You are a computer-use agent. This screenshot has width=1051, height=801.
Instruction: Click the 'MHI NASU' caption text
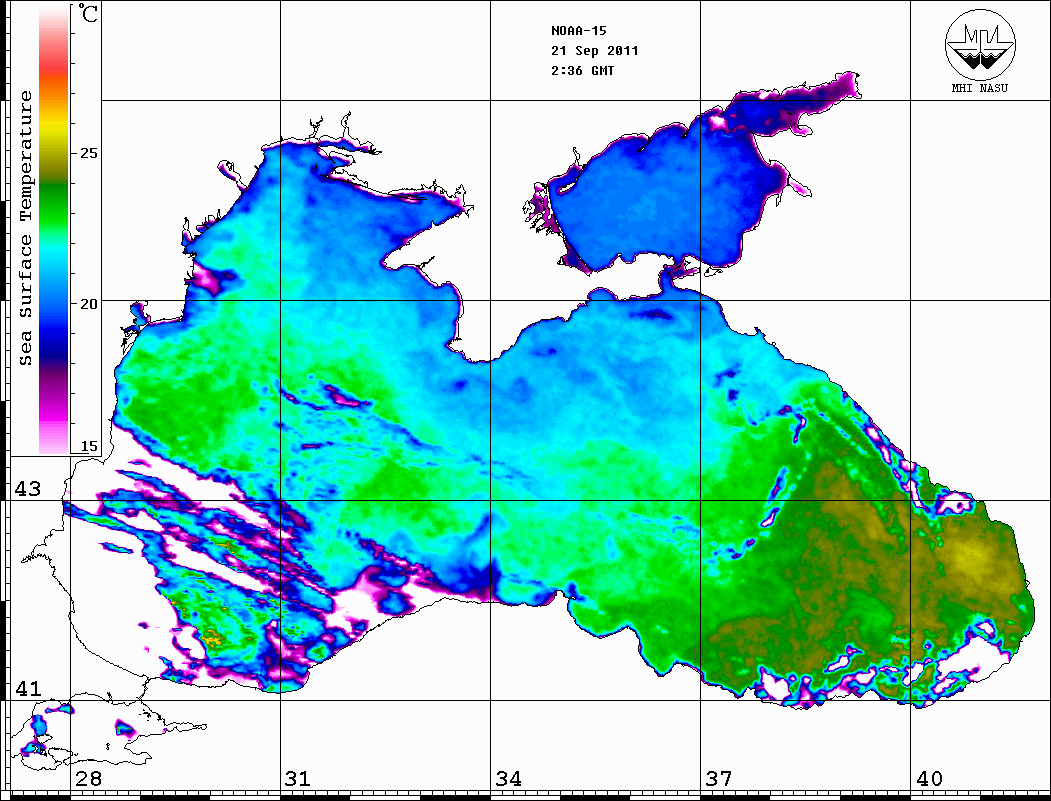tap(980, 88)
